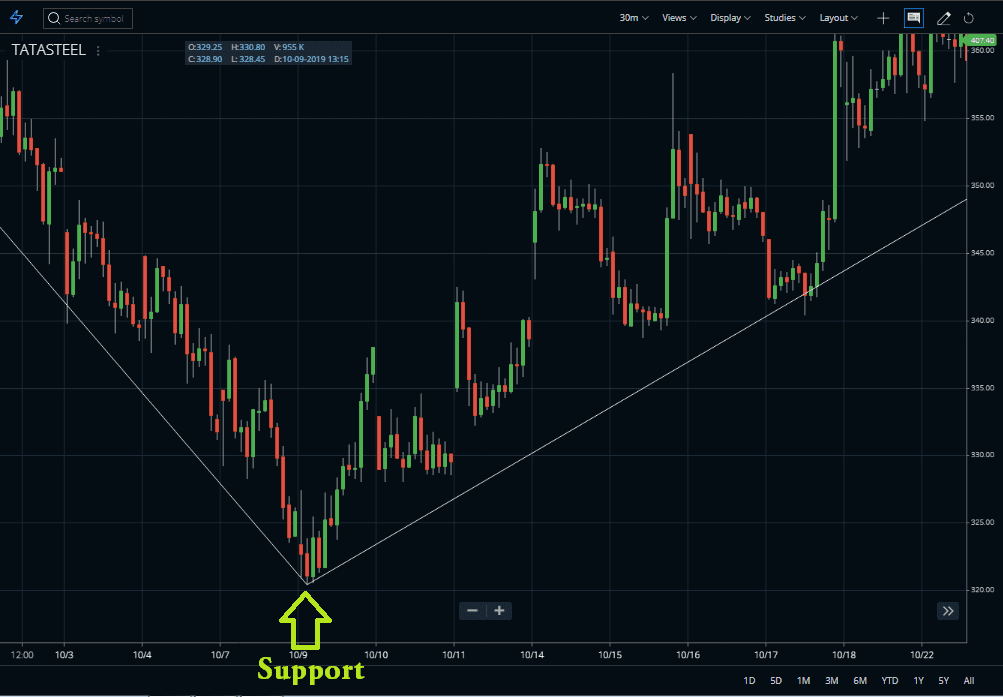This screenshot has height=697, width=1003.
Task: Select the 1D range
Action: click(749, 680)
